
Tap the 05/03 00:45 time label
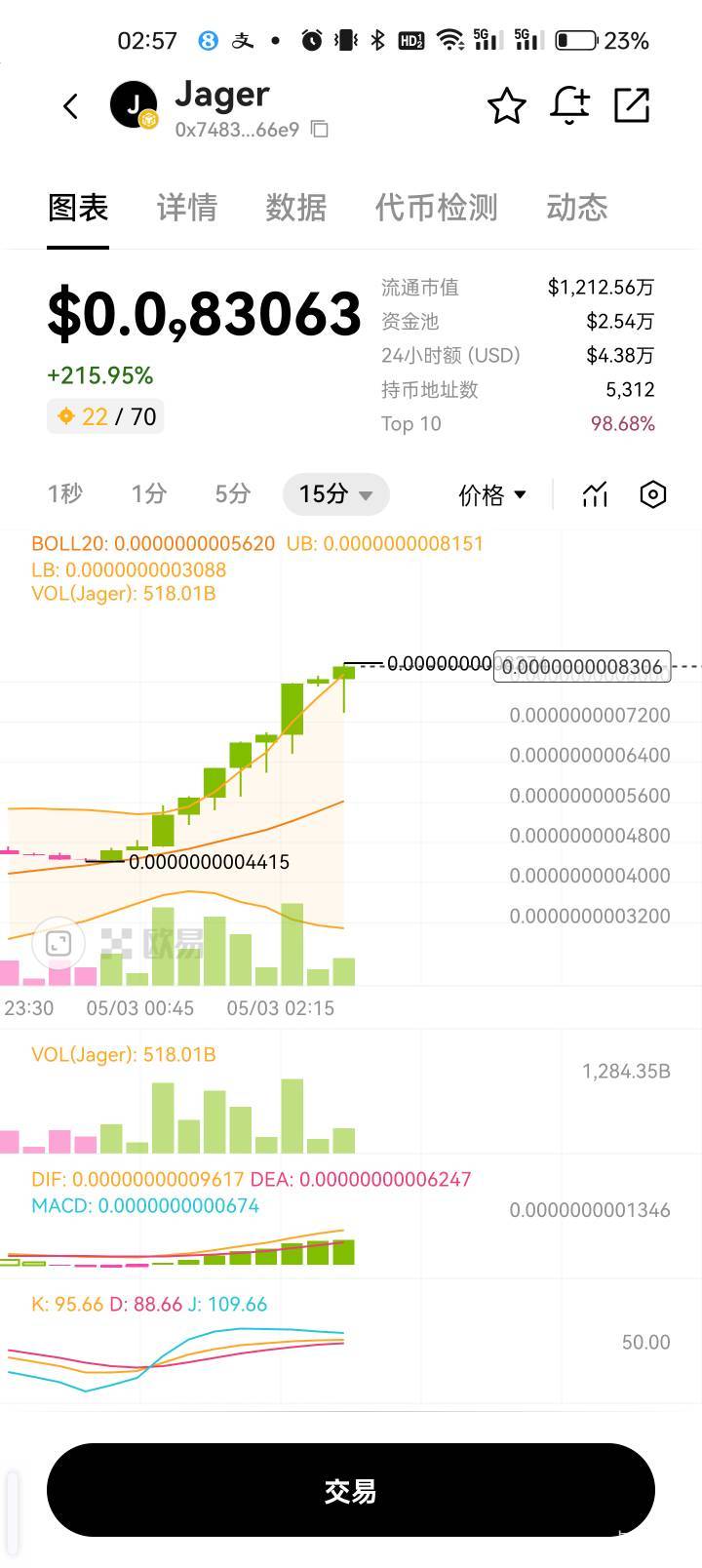(140, 1008)
